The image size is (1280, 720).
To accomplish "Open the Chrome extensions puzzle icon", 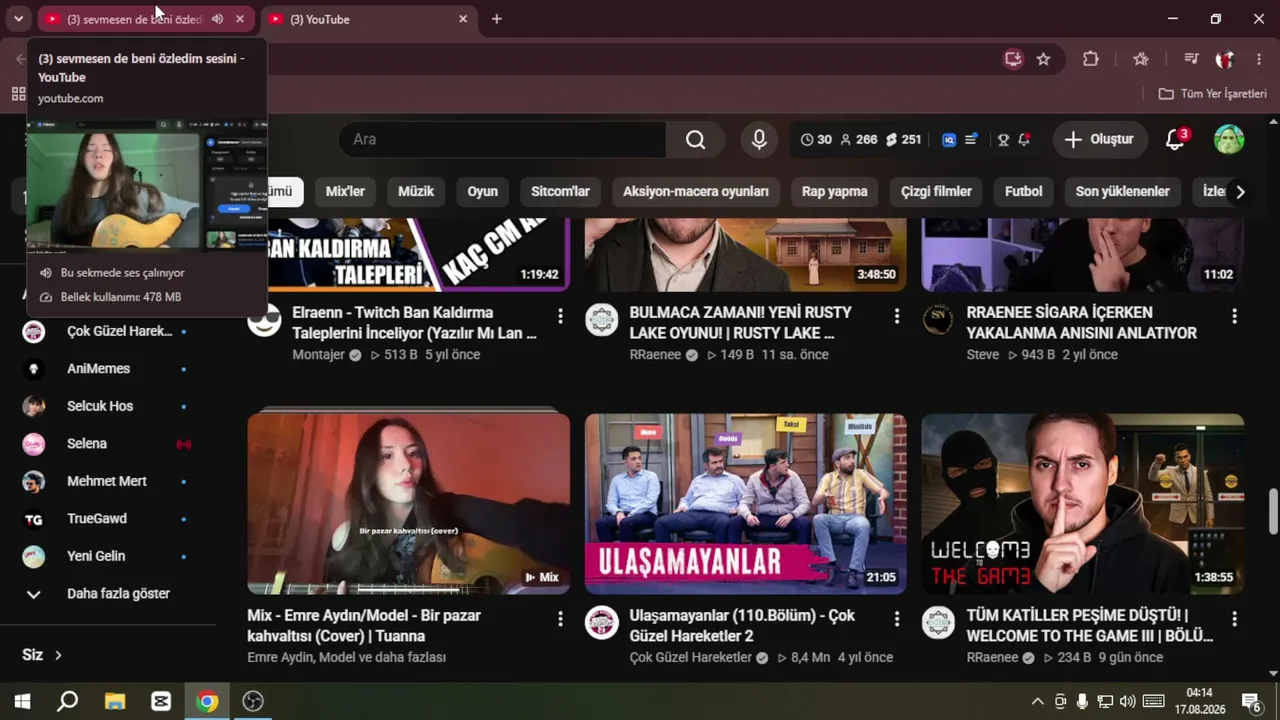I will (1091, 59).
